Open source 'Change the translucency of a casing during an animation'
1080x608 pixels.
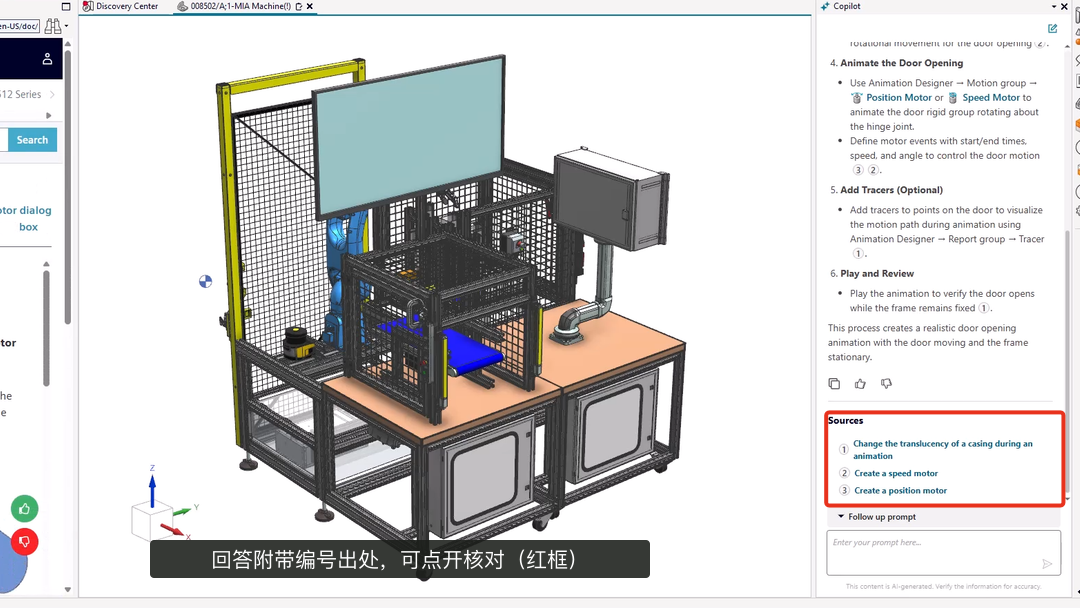[943, 450]
